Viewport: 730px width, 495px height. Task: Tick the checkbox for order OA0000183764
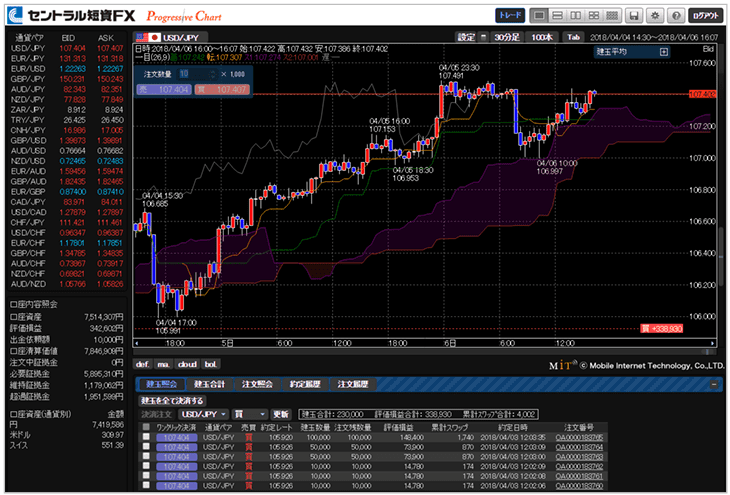146,447
